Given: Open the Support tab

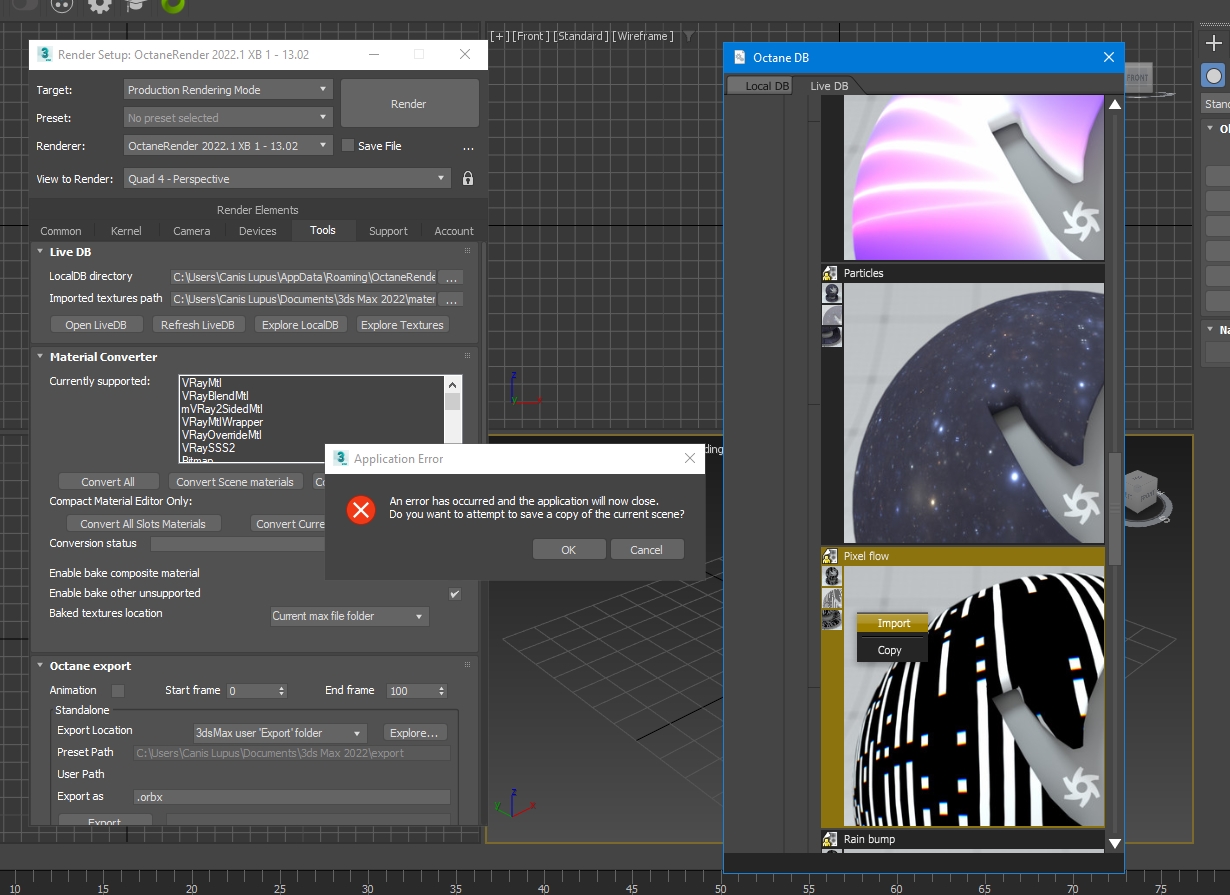Looking at the screenshot, I should pyautogui.click(x=388, y=231).
